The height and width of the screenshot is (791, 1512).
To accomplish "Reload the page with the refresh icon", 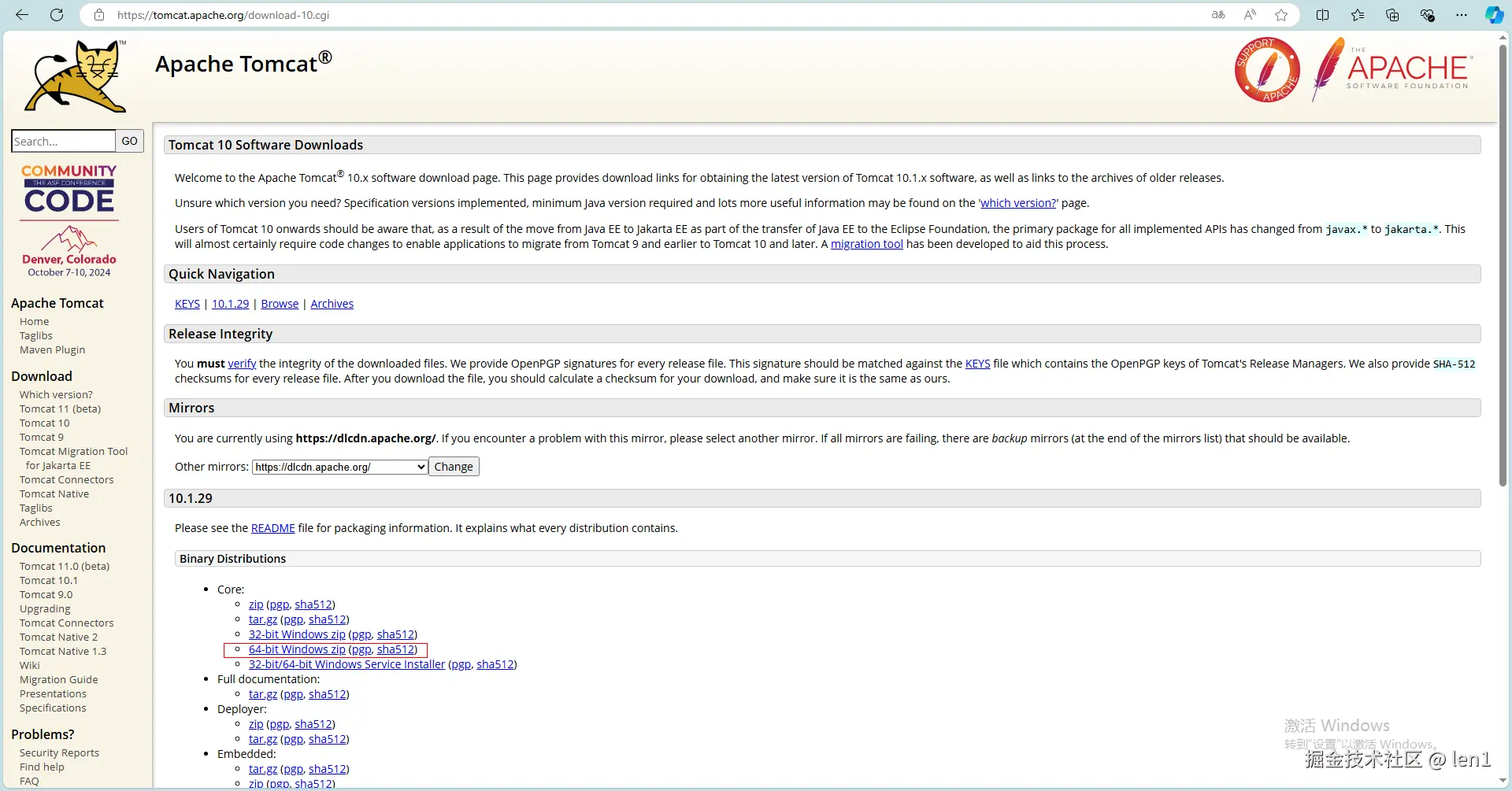I will click(57, 15).
